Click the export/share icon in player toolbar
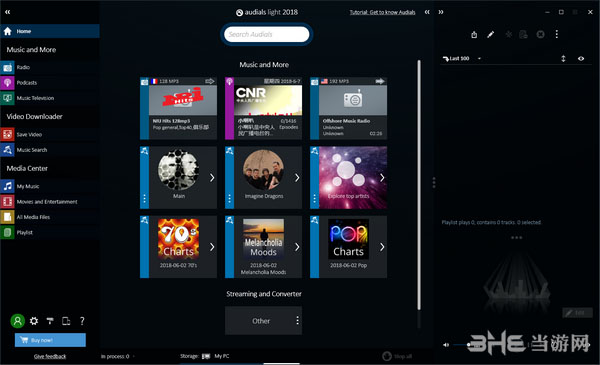Viewport: 600px width, 365px height. [474, 35]
